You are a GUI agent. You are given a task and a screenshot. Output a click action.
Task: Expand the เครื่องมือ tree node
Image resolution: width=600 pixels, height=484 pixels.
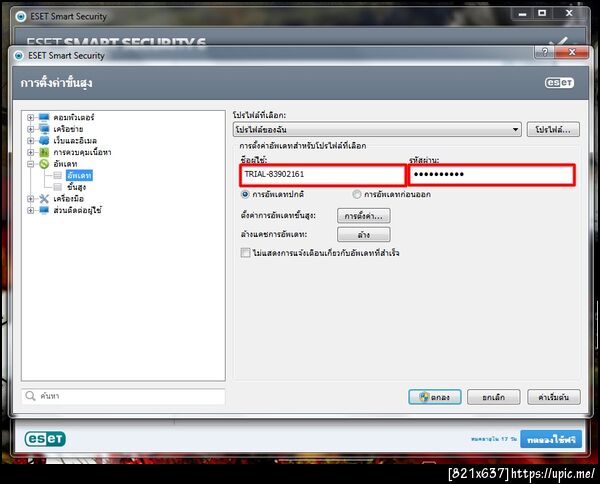[31, 199]
